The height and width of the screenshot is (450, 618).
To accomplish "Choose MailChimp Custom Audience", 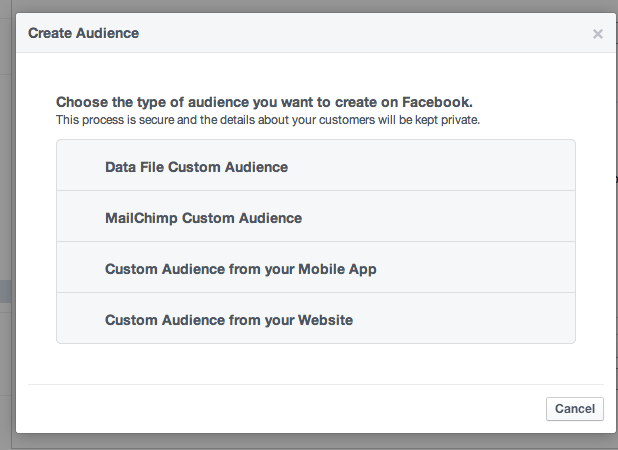I will click(203, 218).
